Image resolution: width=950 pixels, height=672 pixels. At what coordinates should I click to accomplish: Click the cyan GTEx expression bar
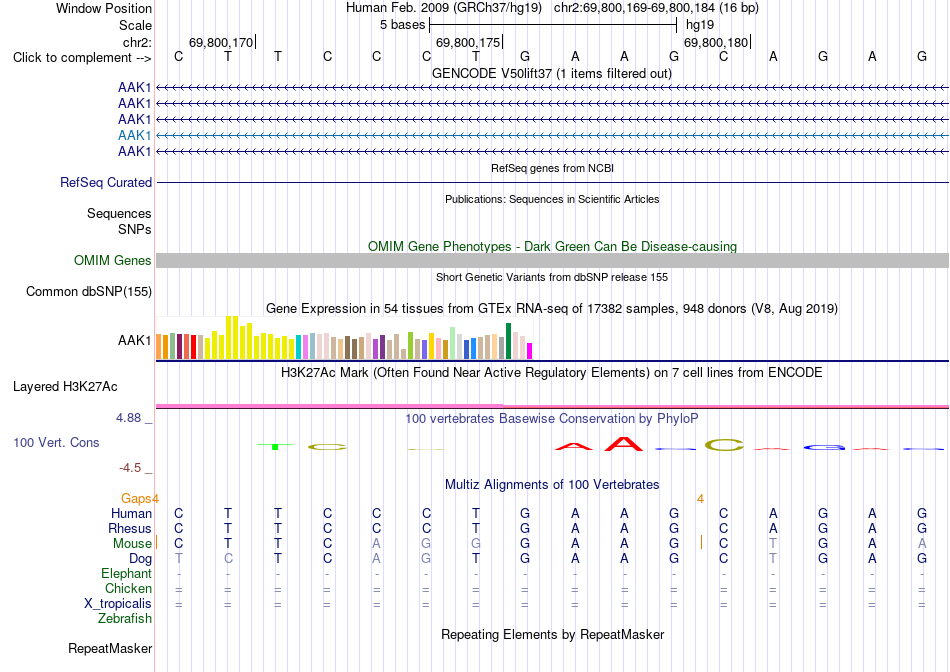point(299,347)
